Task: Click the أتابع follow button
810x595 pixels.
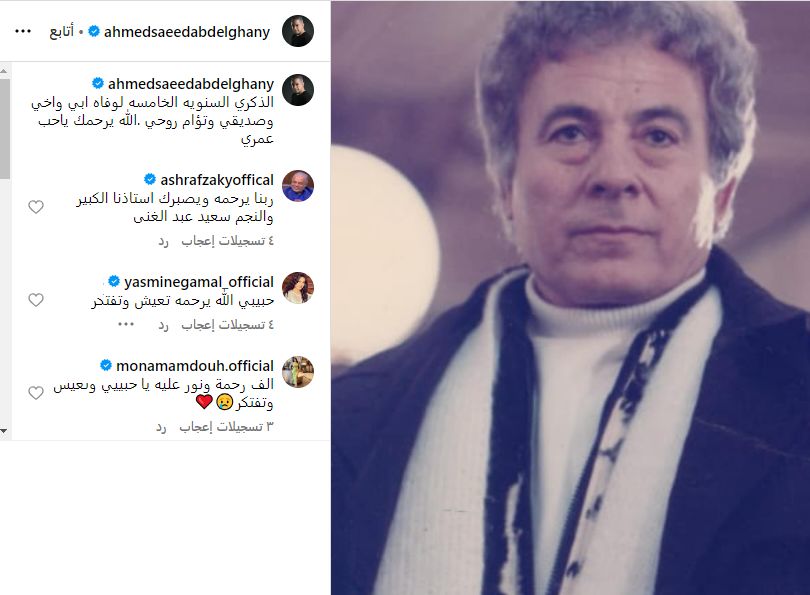Action: coord(61,32)
